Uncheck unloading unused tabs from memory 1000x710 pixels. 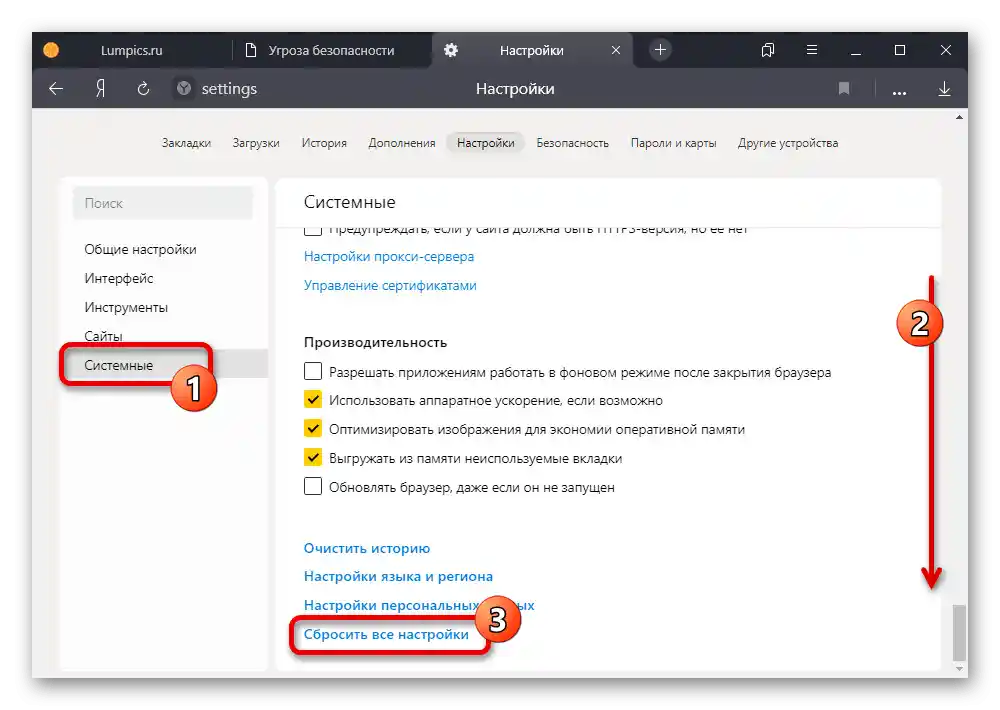coord(313,457)
